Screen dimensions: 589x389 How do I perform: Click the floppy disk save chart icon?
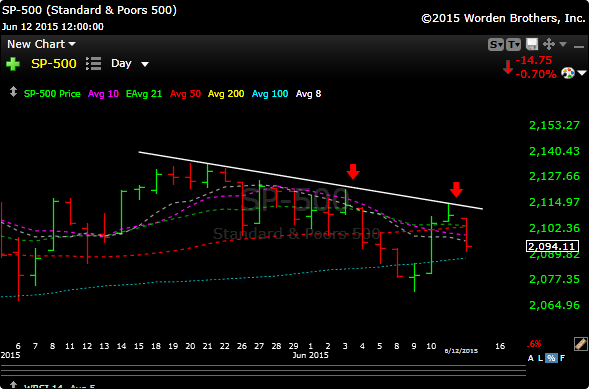tap(532, 44)
